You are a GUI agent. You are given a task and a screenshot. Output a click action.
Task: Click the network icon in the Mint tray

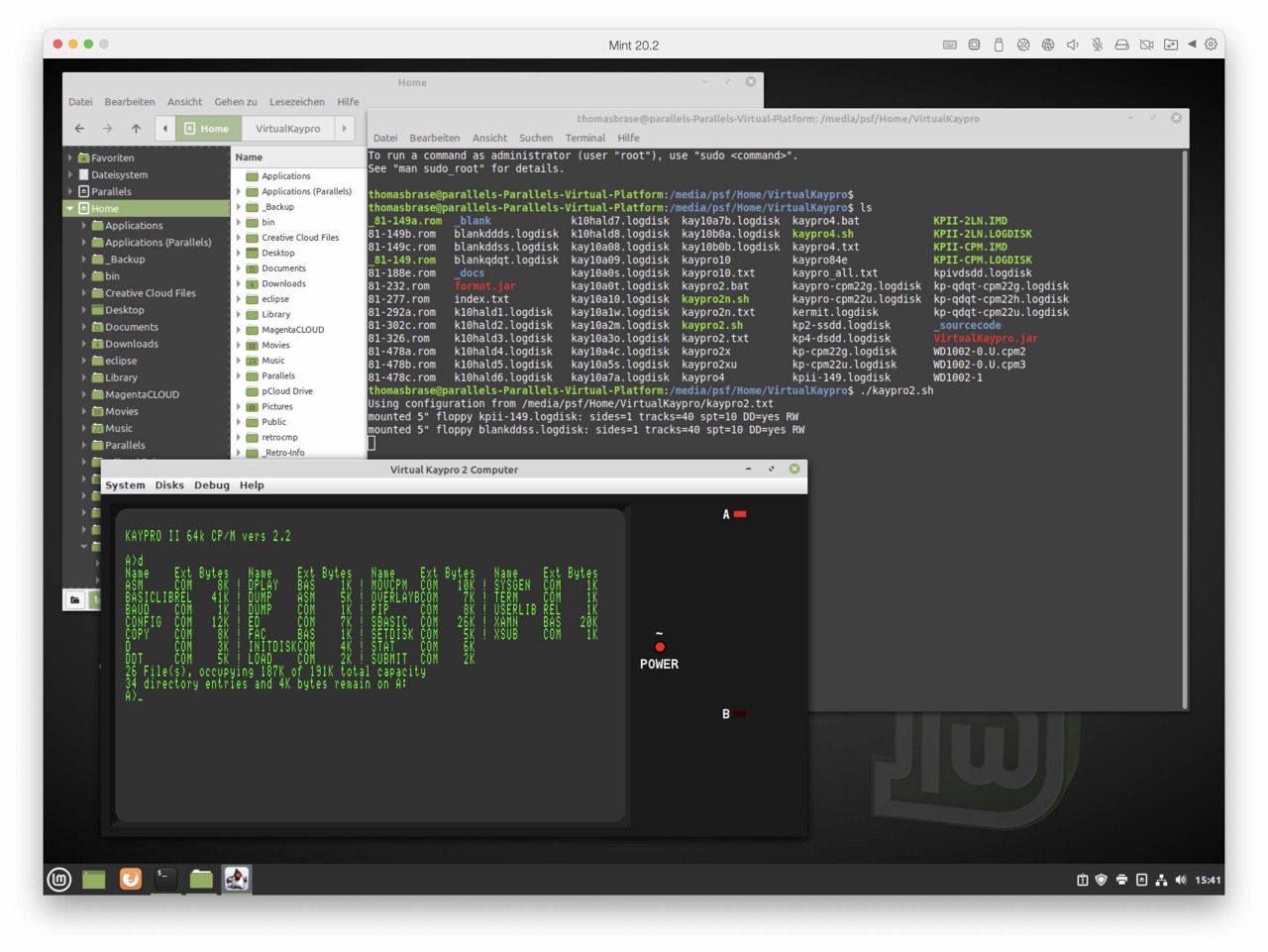(1160, 880)
